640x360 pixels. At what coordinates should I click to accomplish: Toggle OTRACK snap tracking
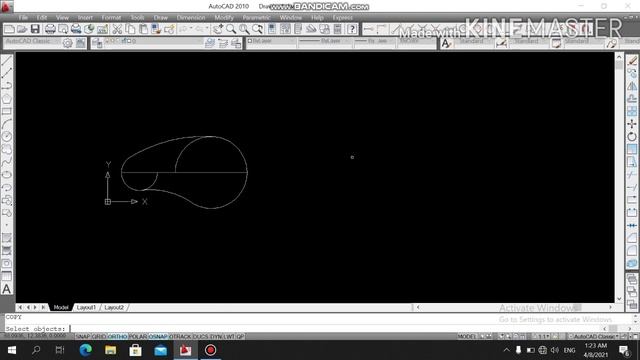pos(180,337)
